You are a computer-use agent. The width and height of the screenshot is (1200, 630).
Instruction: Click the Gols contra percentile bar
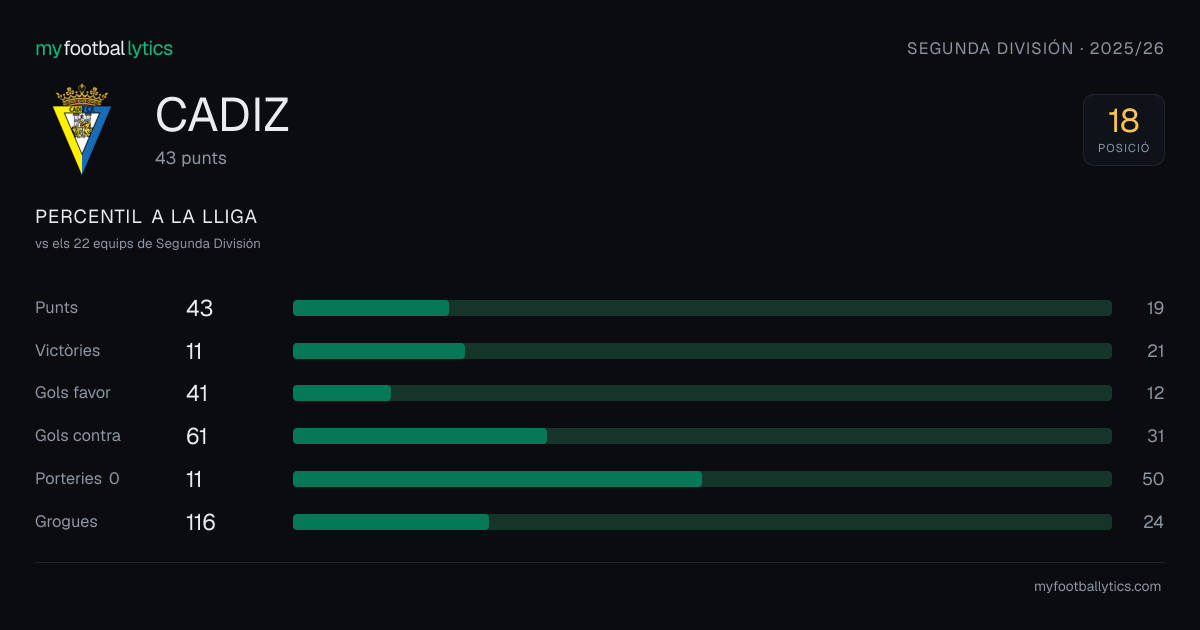pos(702,436)
